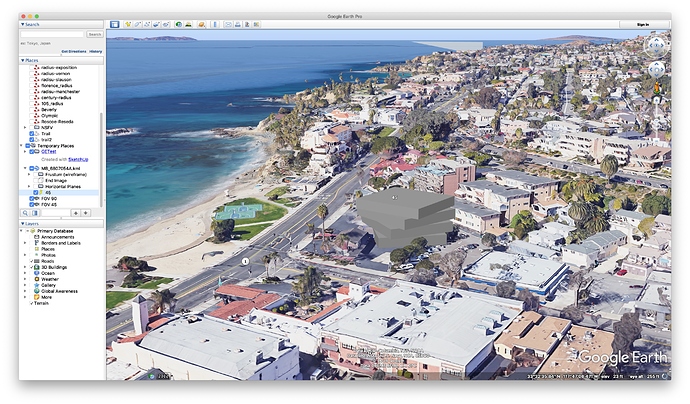The width and height of the screenshot is (690, 404).
Task: Collapse the Search panel header triangle
Action: (x=22, y=24)
